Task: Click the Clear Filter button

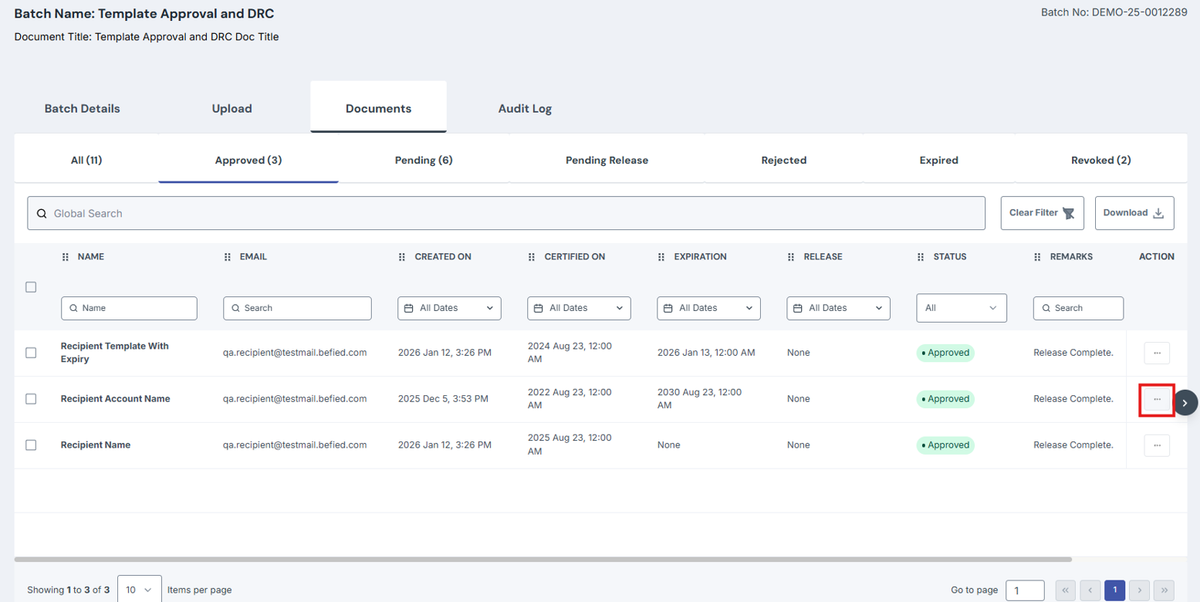Action: click(x=1042, y=213)
